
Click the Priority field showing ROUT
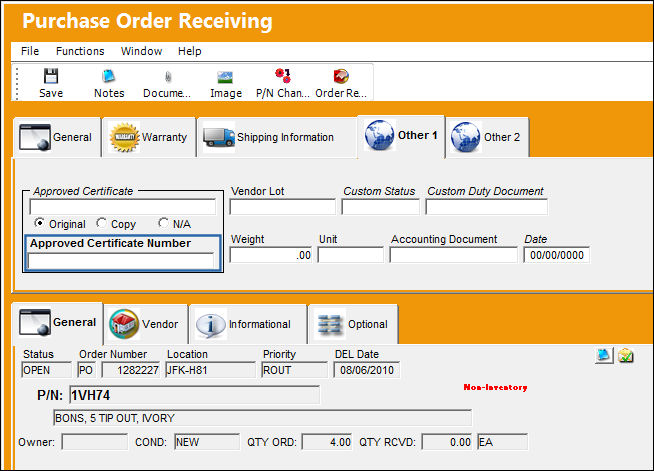(294, 370)
